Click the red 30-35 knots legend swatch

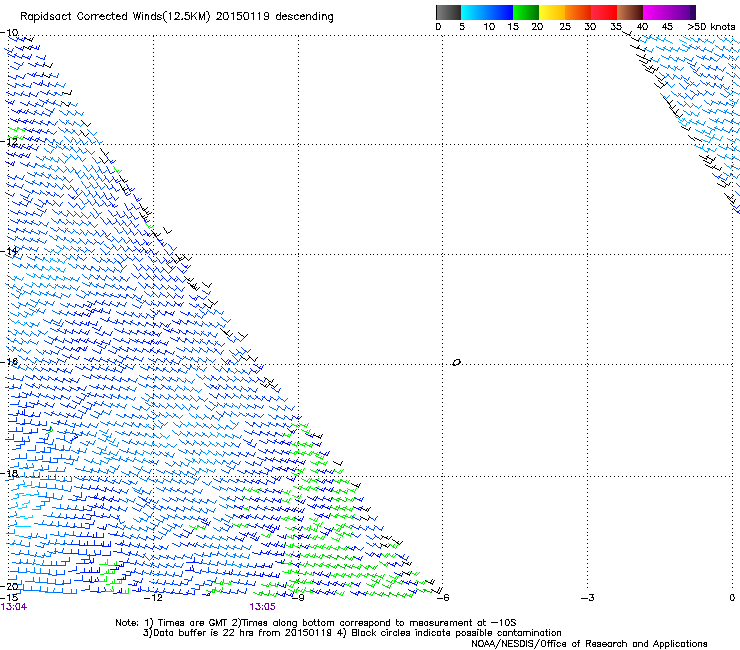point(604,12)
